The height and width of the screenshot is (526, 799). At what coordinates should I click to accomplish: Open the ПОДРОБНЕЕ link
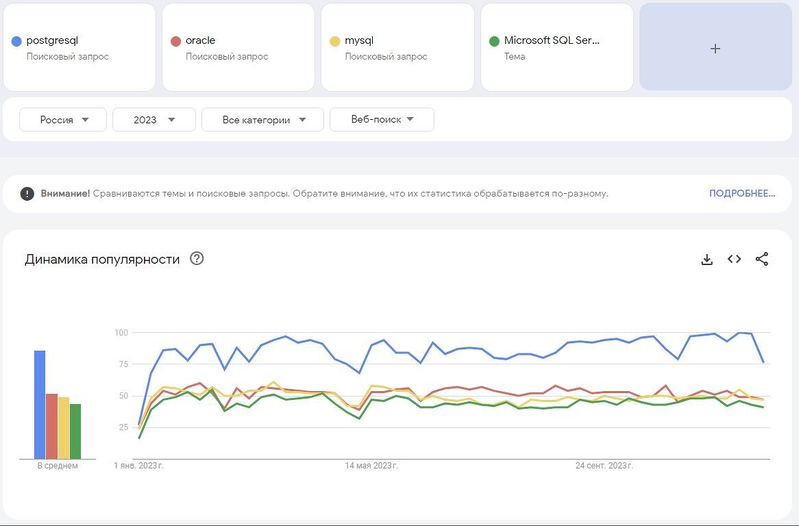[742, 193]
